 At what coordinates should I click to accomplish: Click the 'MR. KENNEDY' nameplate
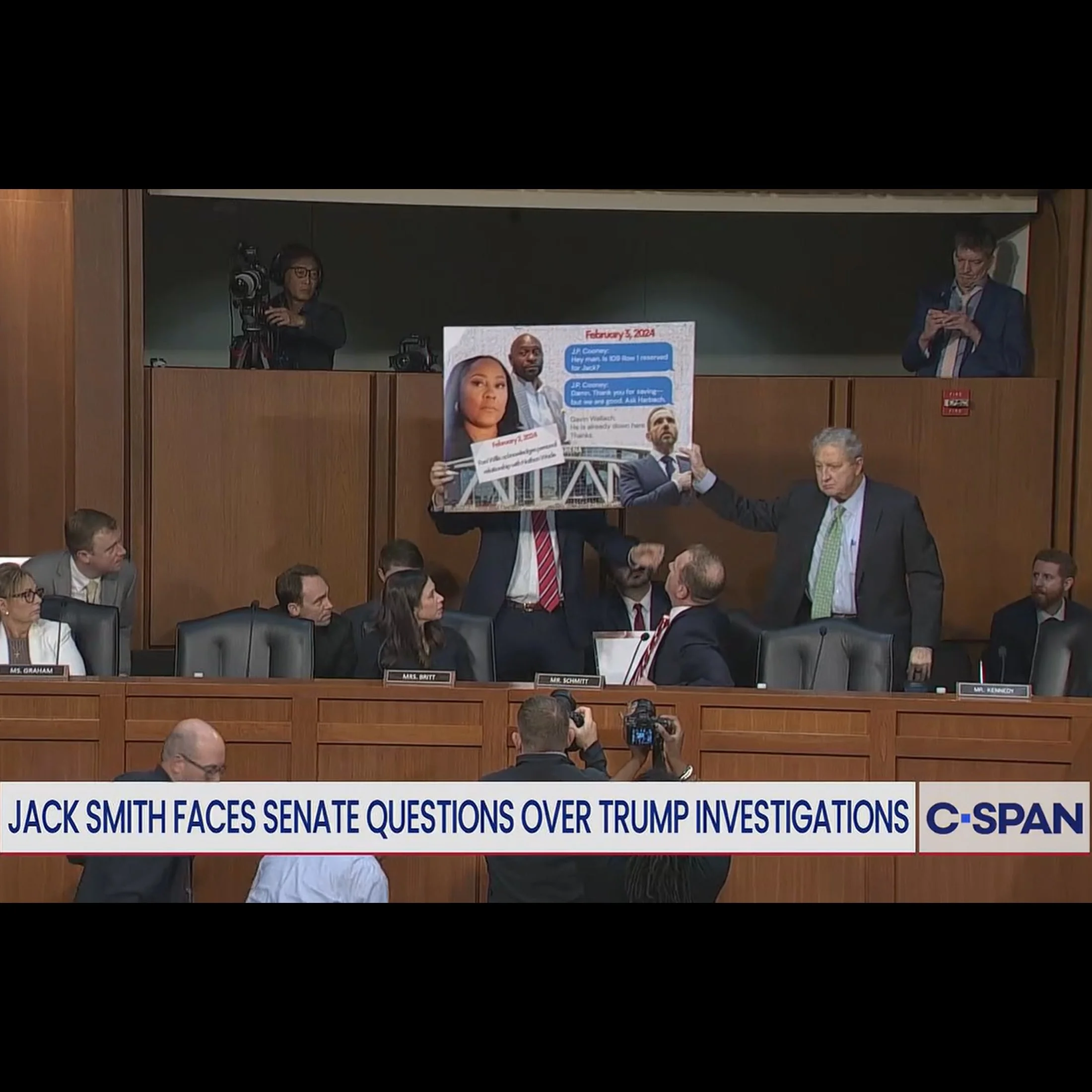point(994,690)
